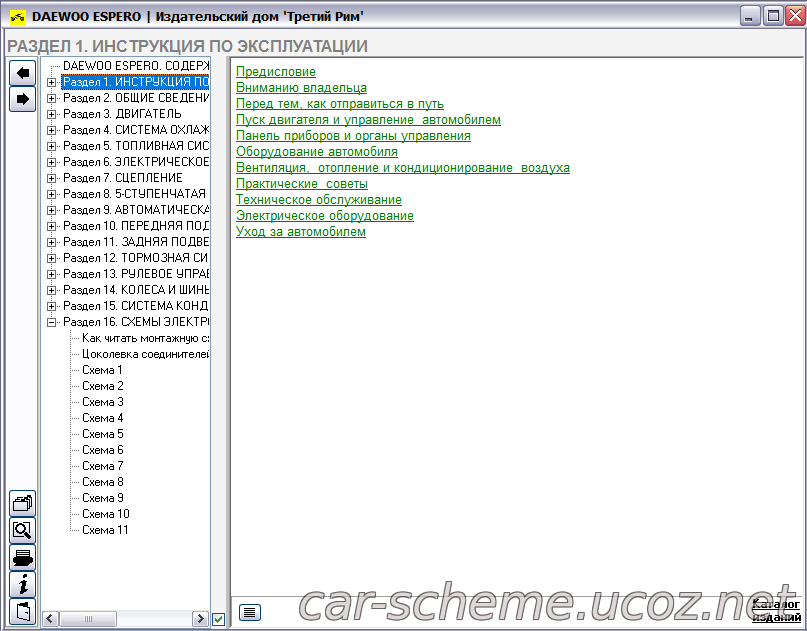Select Схема 11 in tree
Image resolution: width=807 pixels, height=631 pixels.
point(106,530)
